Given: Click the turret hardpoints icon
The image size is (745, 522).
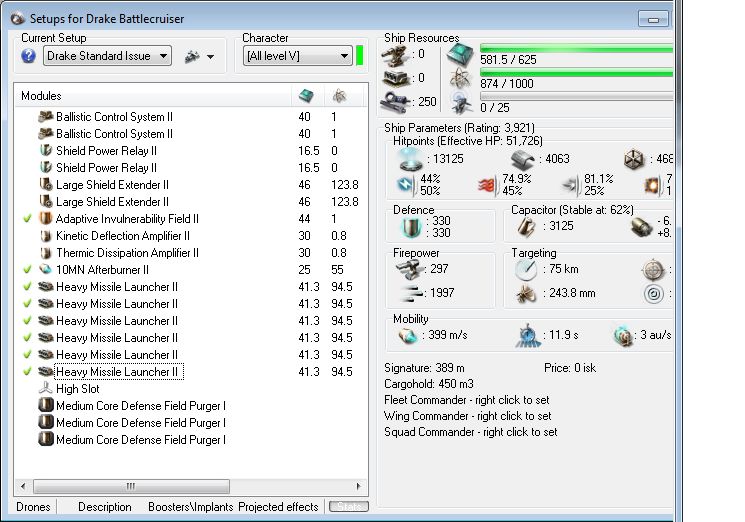Looking at the screenshot, I should (x=395, y=57).
